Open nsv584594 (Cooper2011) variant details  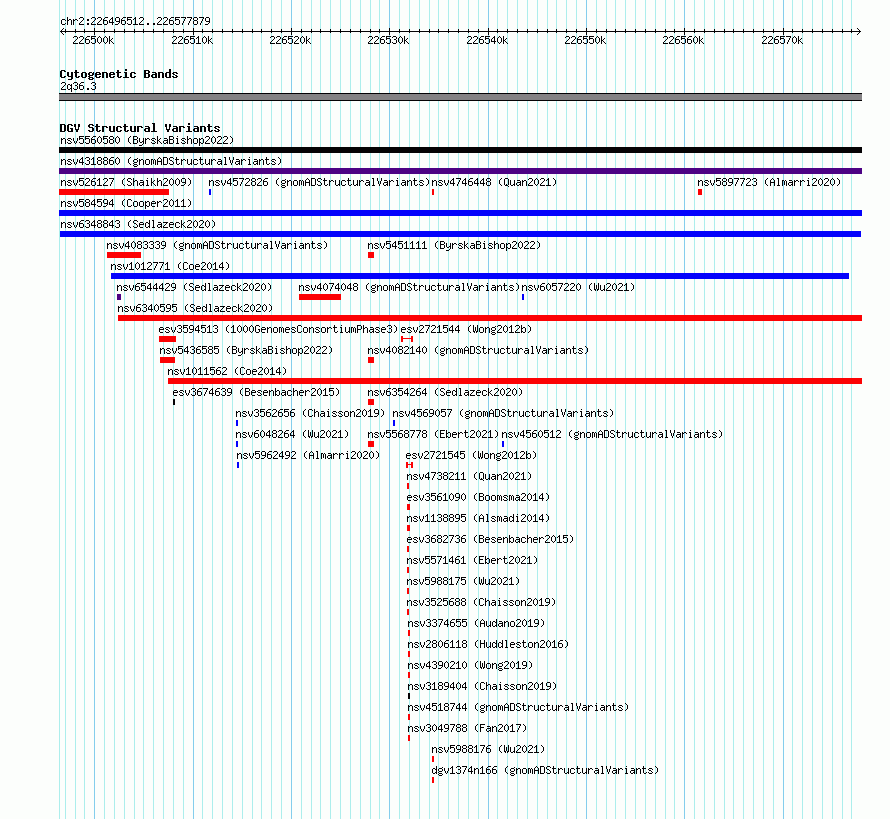(126, 203)
